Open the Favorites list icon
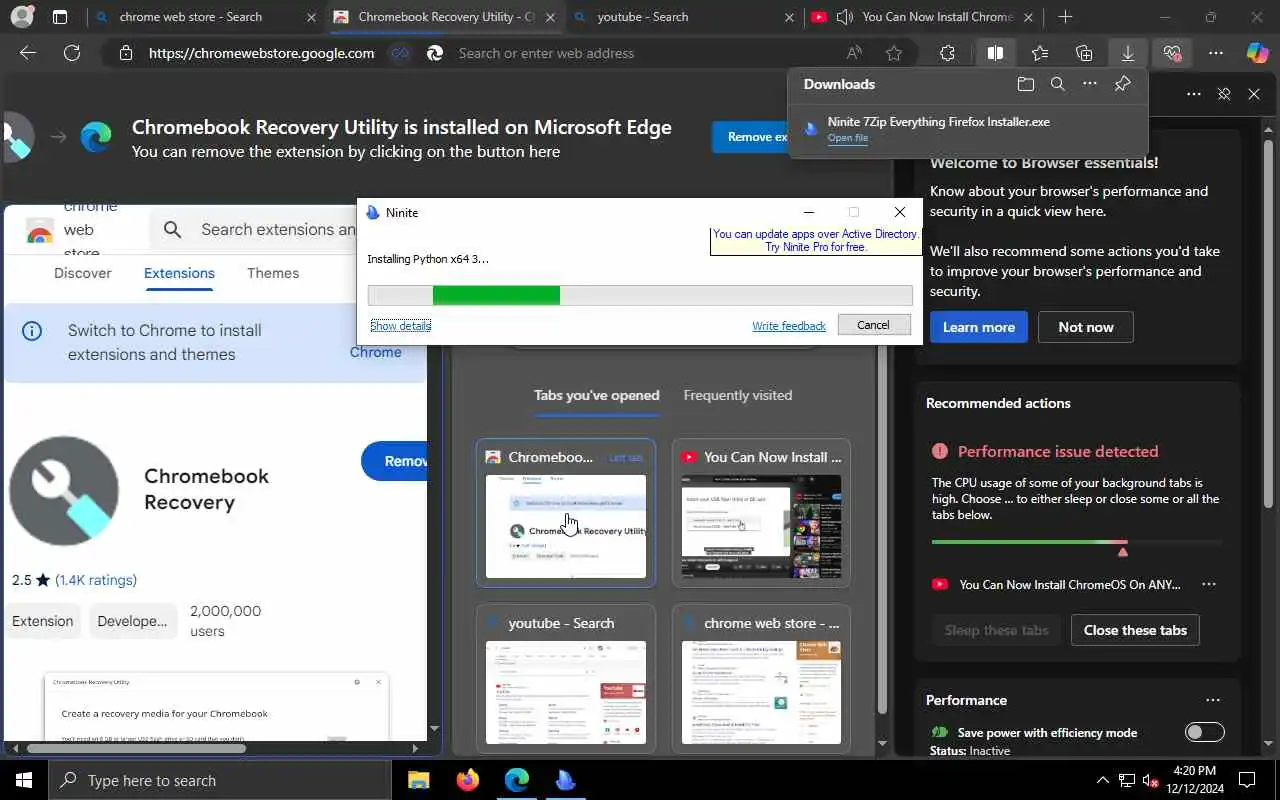1280x800 pixels. pyautogui.click(x=1040, y=53)
